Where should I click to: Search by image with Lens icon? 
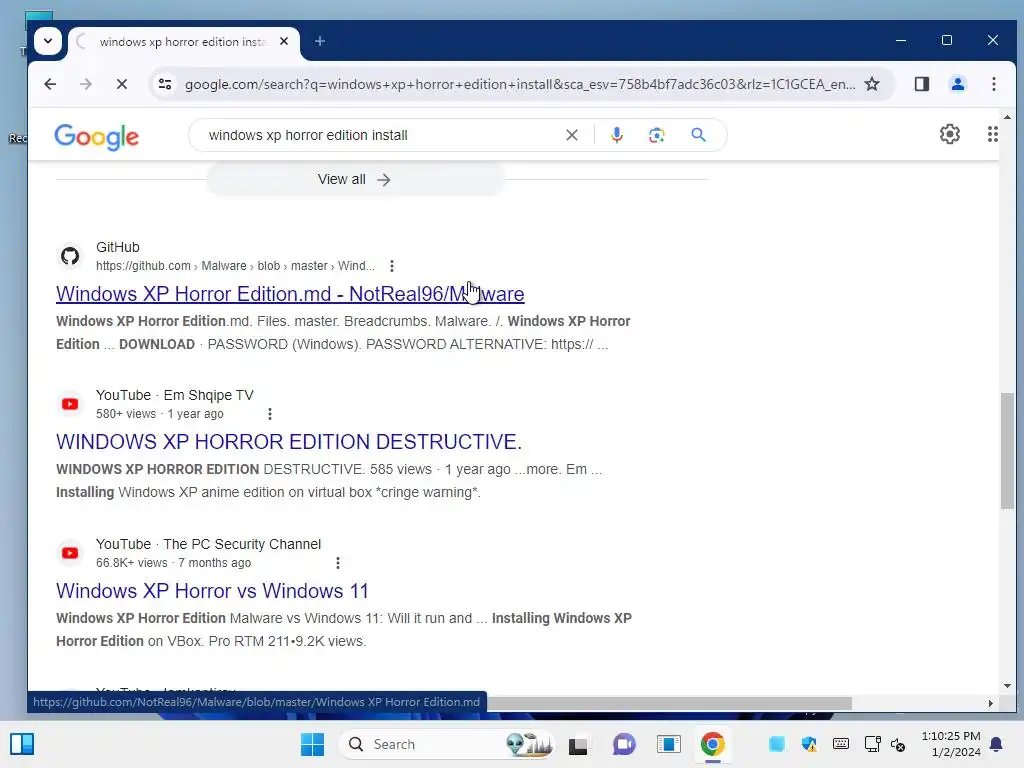(x=656, y=135)
